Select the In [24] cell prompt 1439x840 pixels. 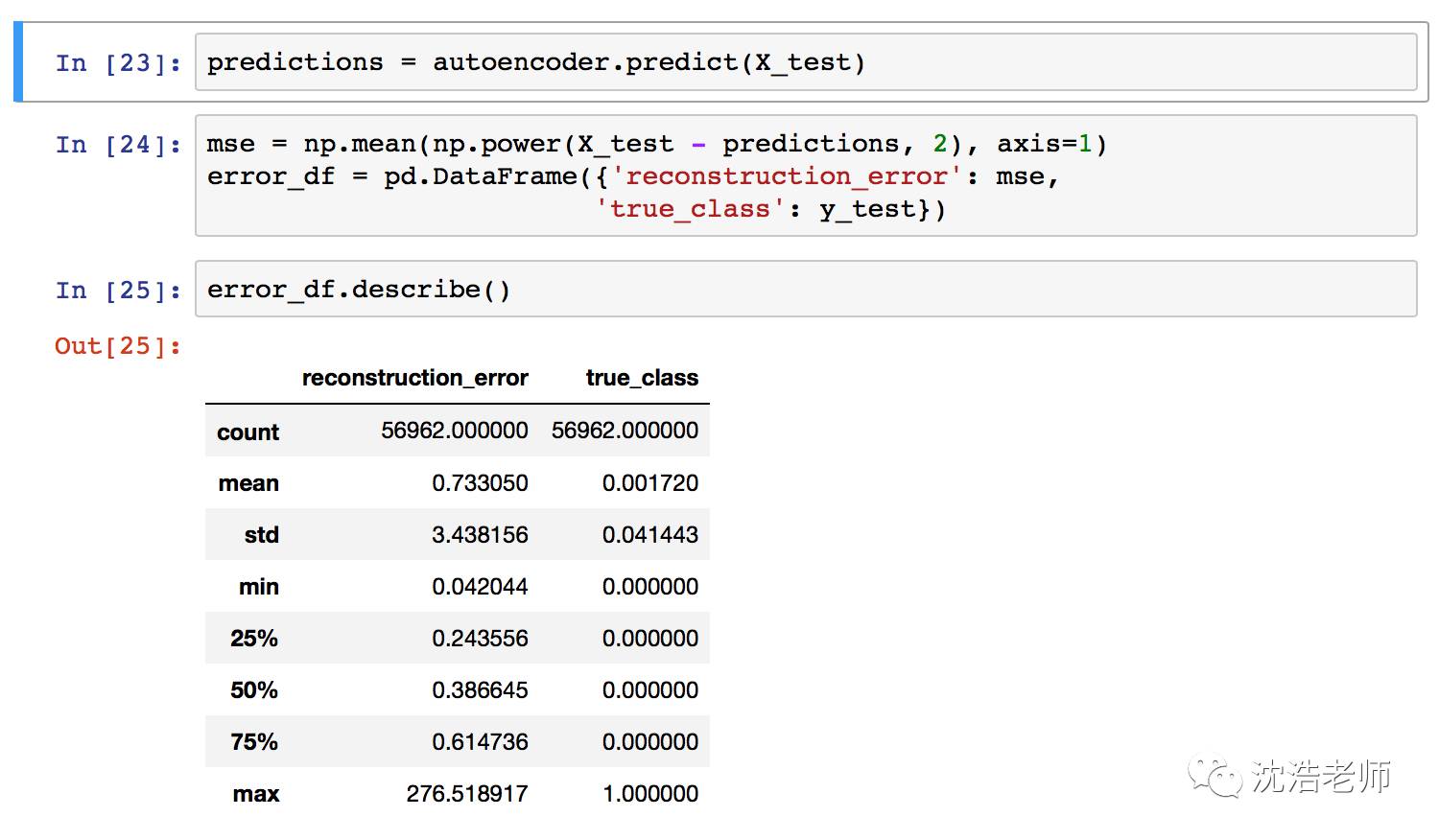118,145
